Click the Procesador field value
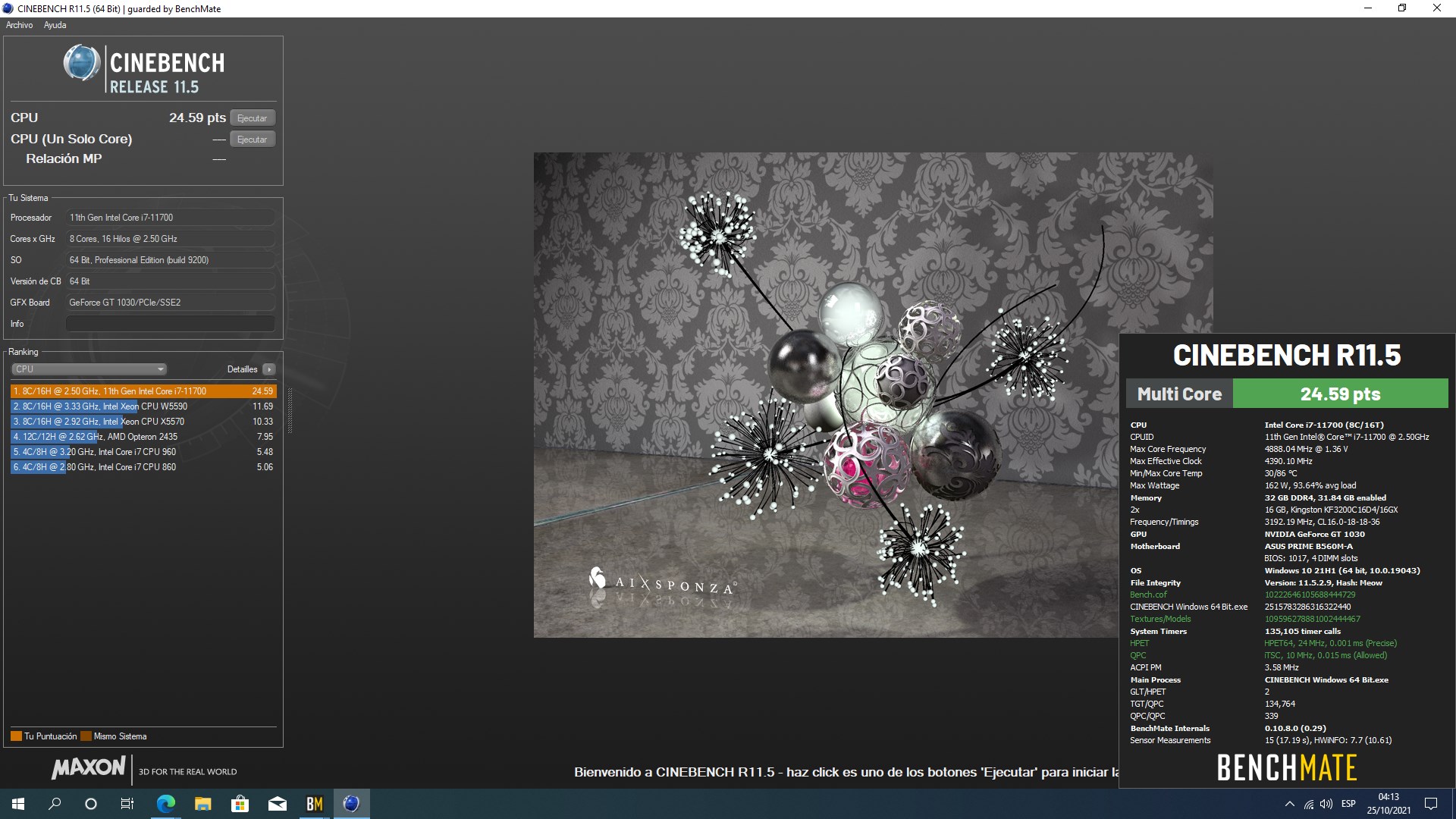1456x819 pixels. coord(170,218)
